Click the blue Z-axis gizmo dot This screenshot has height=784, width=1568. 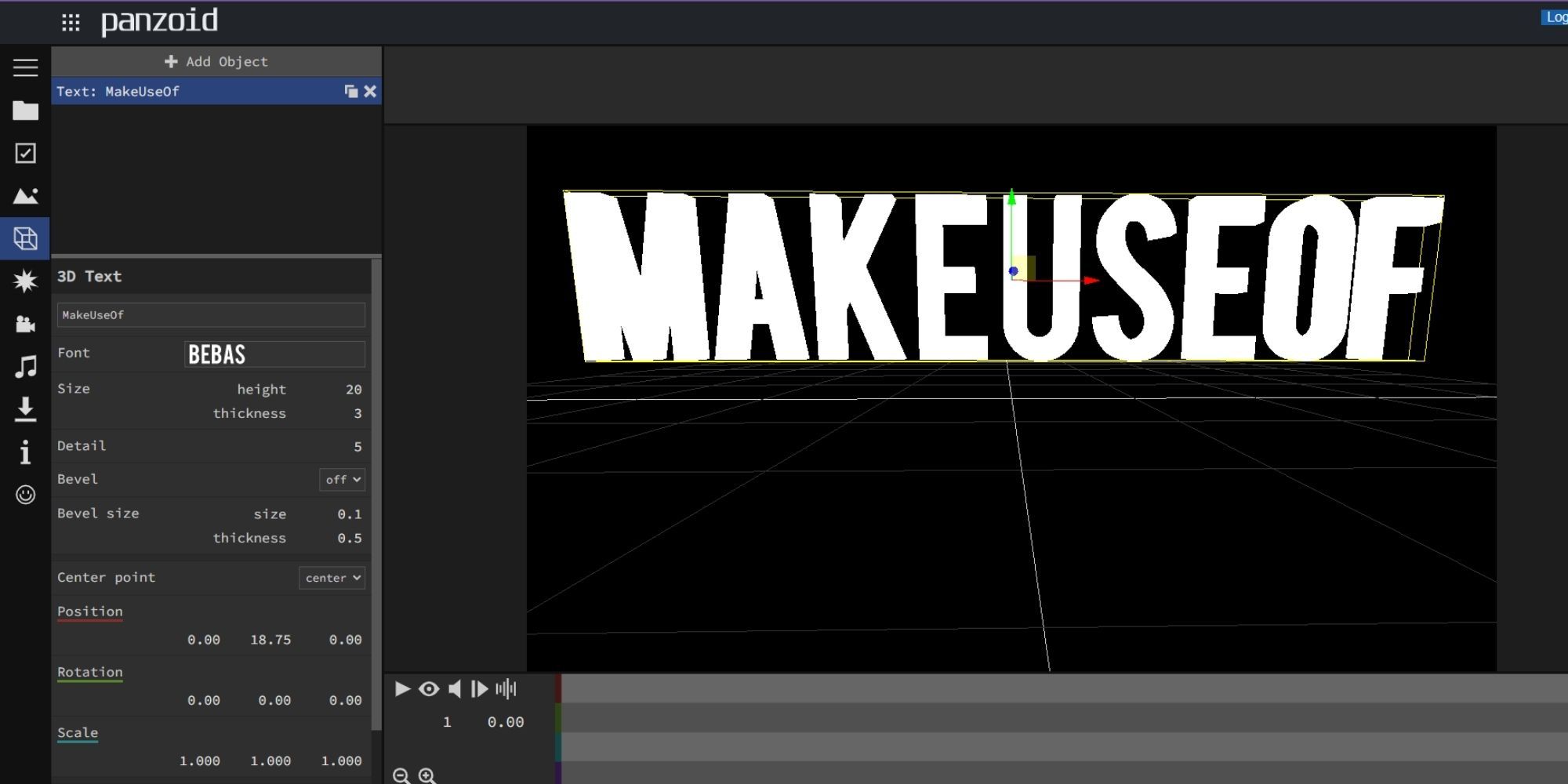click(1013, 271)
